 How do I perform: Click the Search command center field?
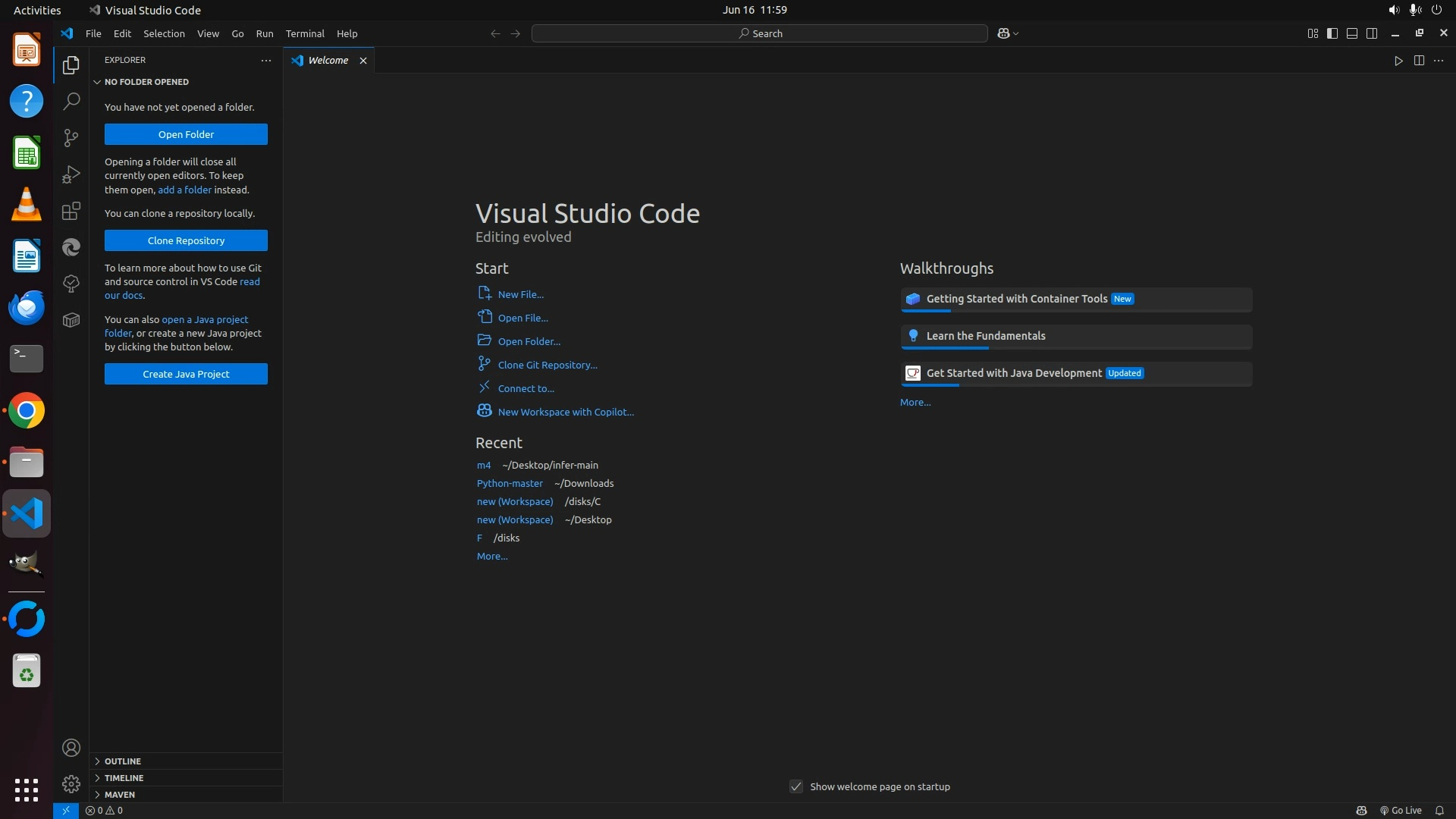759,33
